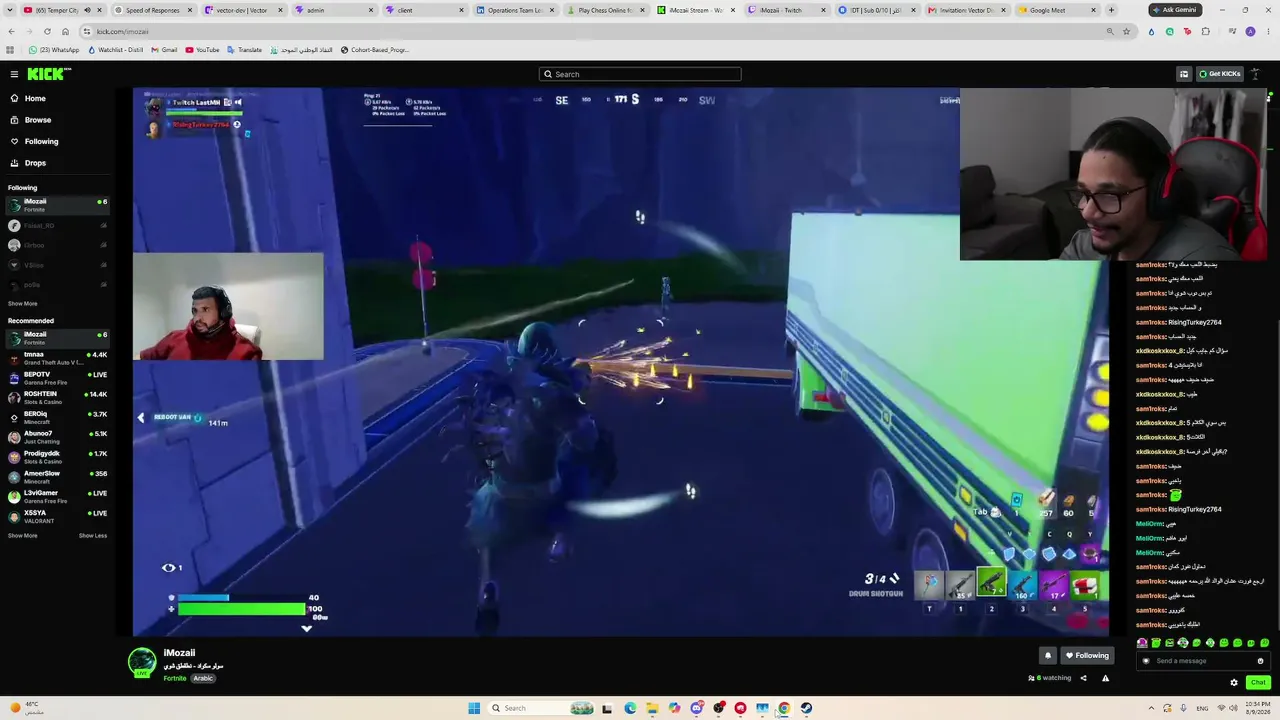Open chat settings gear

coord(1234,683)
